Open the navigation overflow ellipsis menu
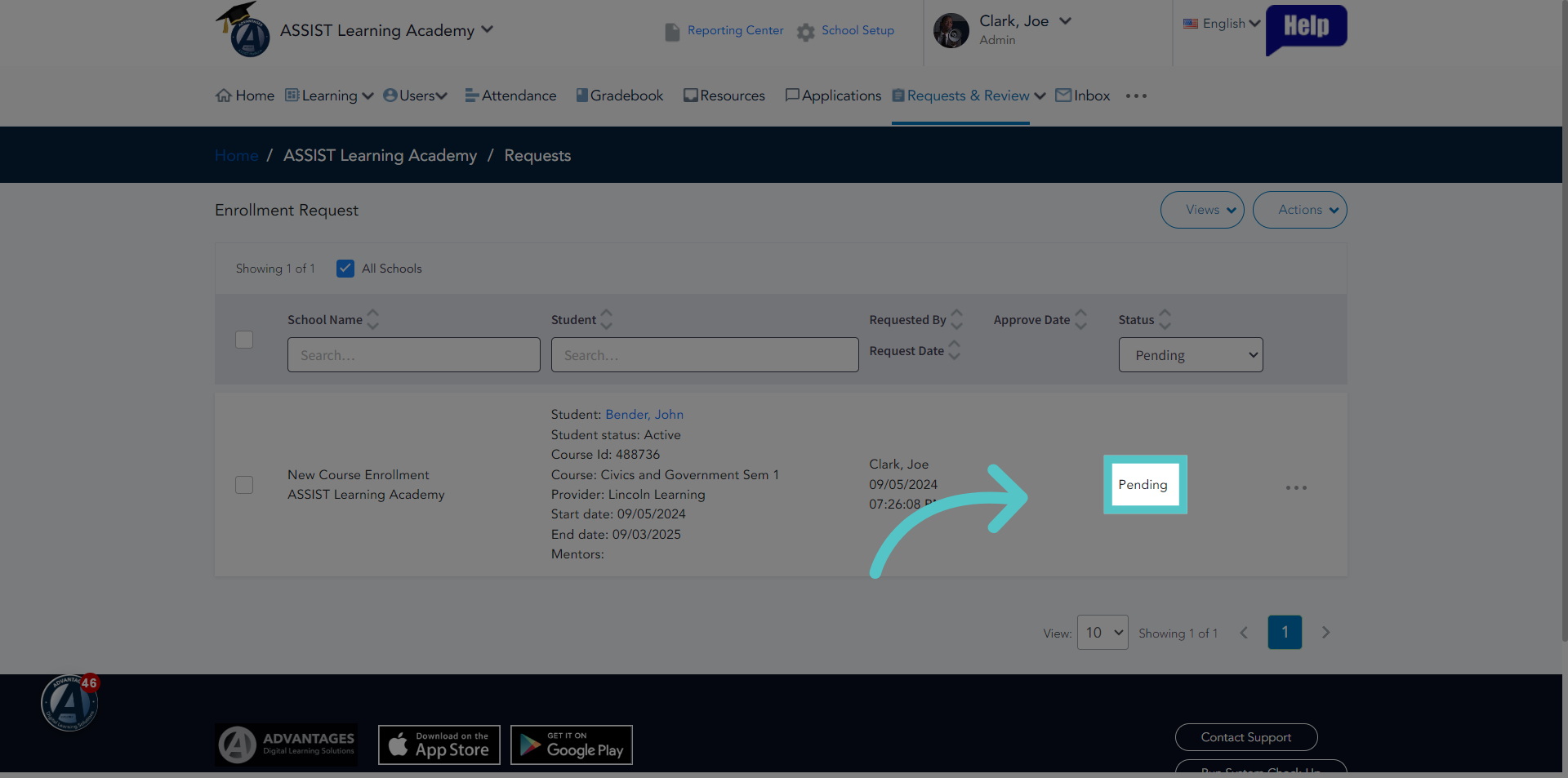The width and height of the screenshot is (1568, 778). (1136, 96)
